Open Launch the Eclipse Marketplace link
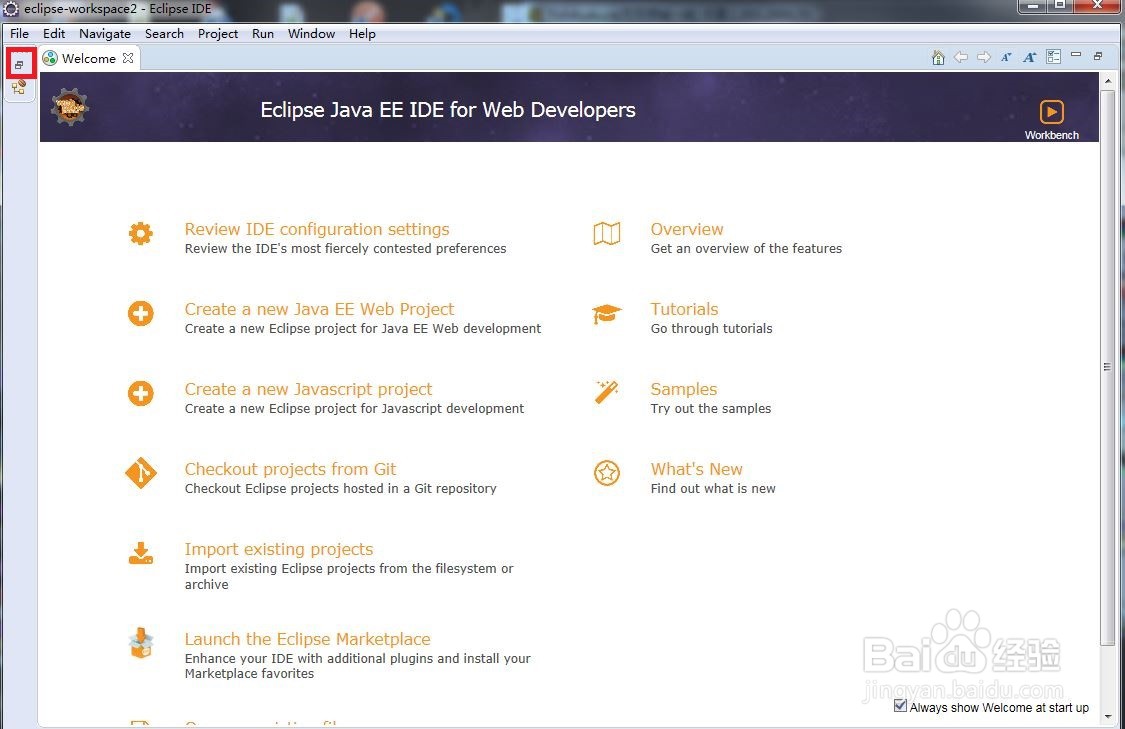Image resolution: width=1125 pixels, height=729 pixels. (x=308, y=639)
